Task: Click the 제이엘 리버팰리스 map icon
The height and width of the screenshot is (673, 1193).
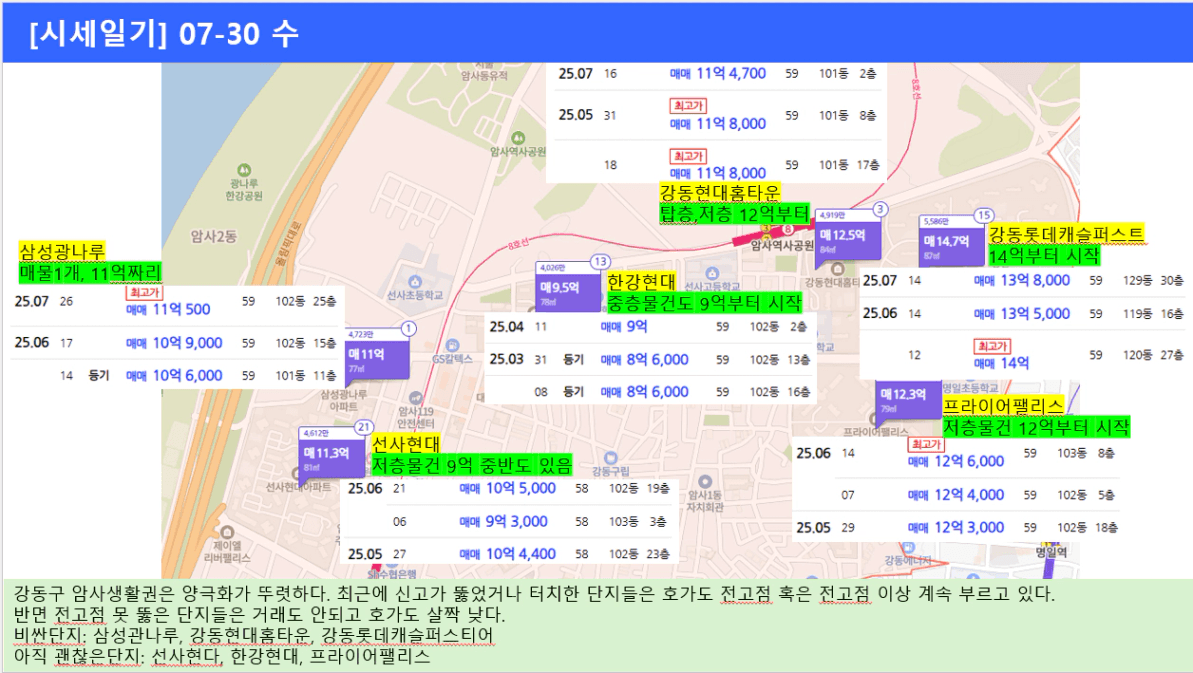Action: [x=227, y=532]
